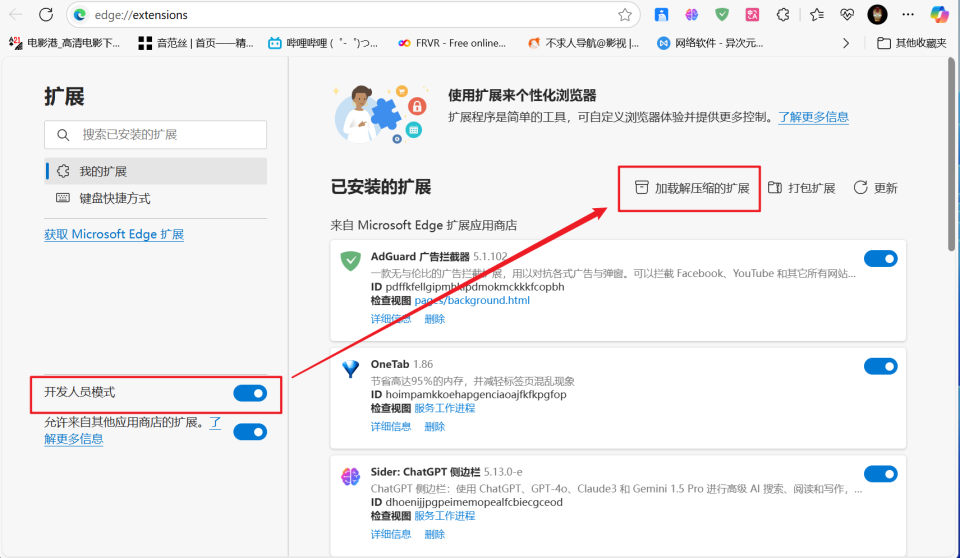
Task: Click the 已安装的扩展 heading
Action: (x=381, y=187)
